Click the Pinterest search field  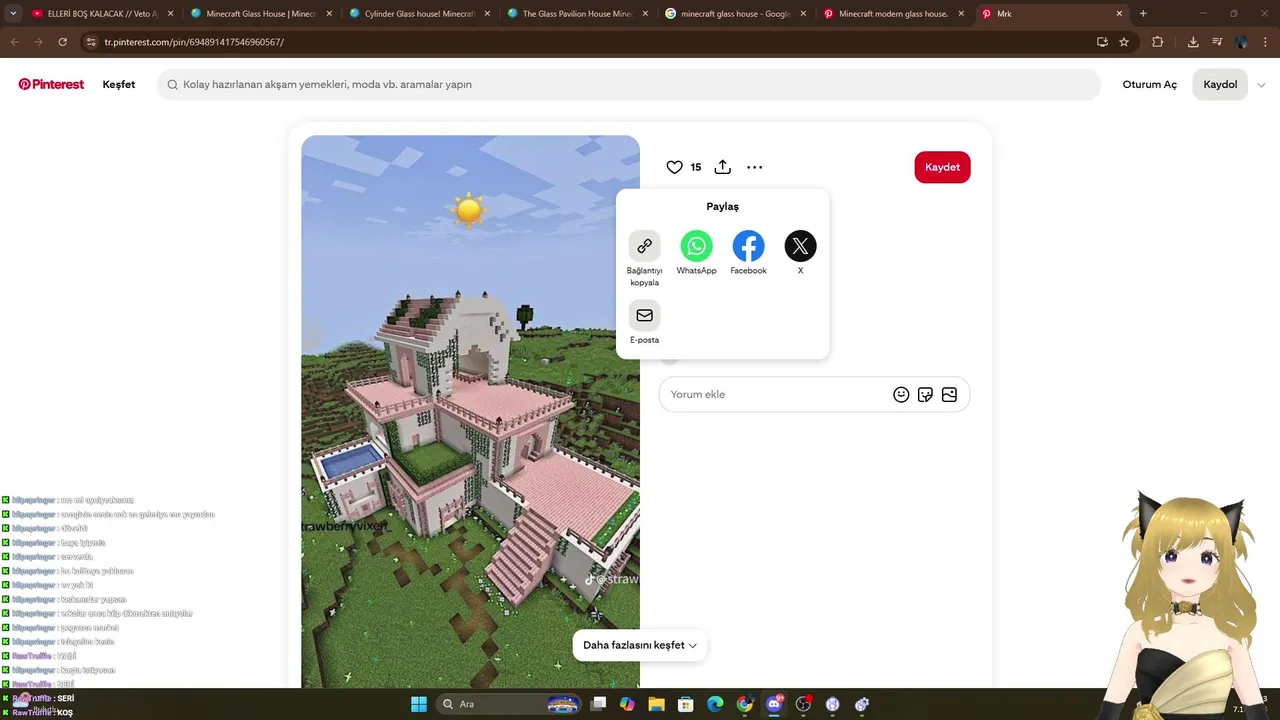coord(629,85)
